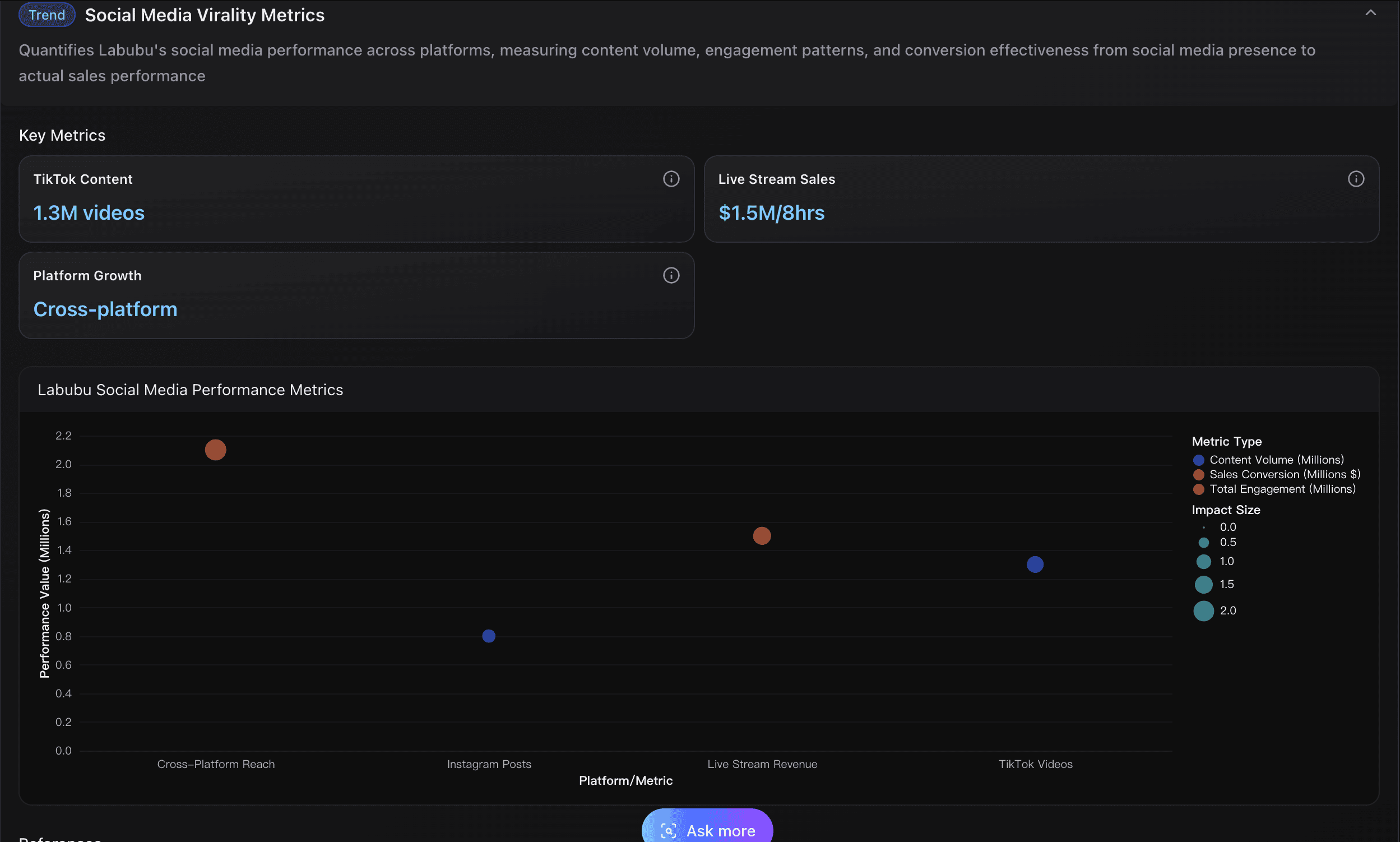Viewport: 1400px width, 842px height.
Task: Show info for TikTok Content metric
Action: coord(671,179)
